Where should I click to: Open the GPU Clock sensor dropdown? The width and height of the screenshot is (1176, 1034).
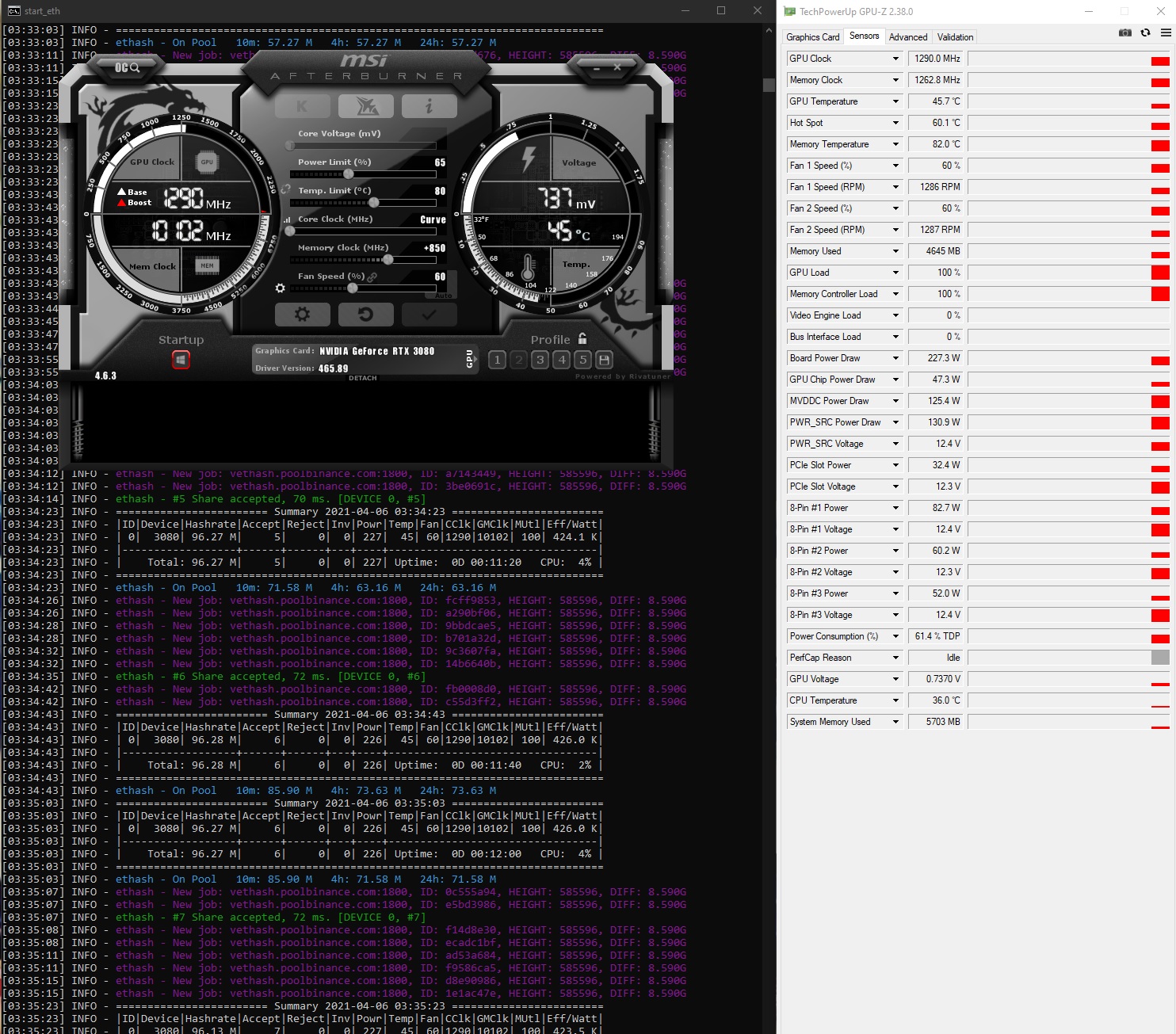click(896, 59)
